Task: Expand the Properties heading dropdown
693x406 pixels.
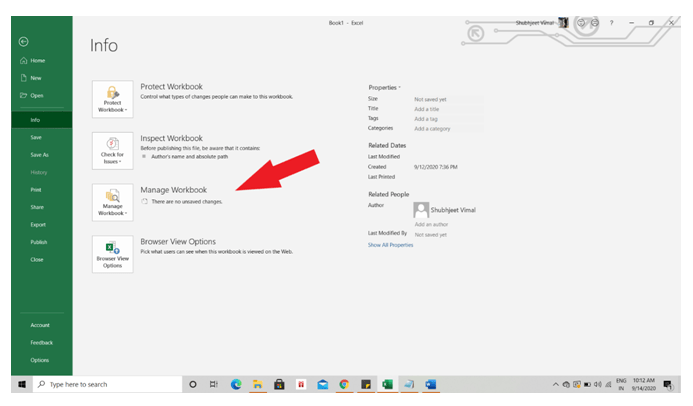Action: 385,88
